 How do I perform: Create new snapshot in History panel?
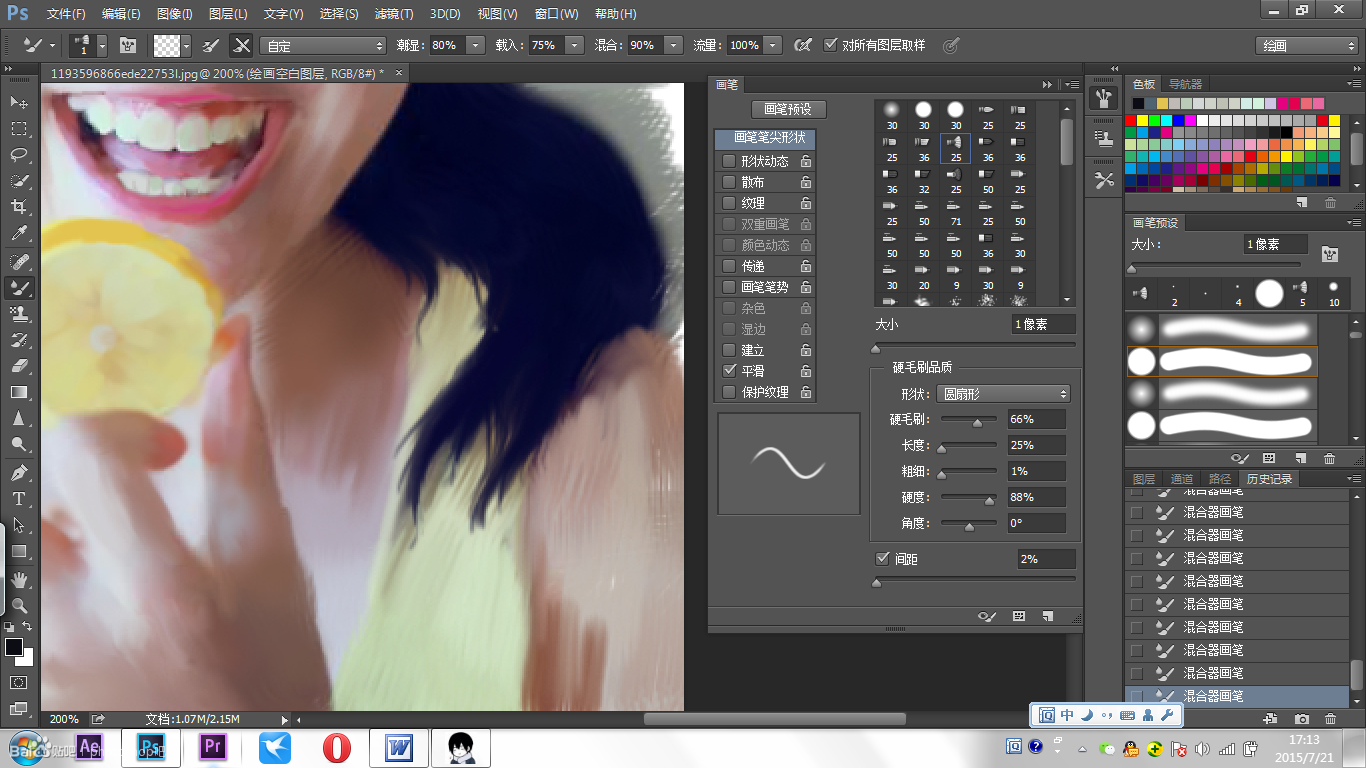click(1301, 718)
